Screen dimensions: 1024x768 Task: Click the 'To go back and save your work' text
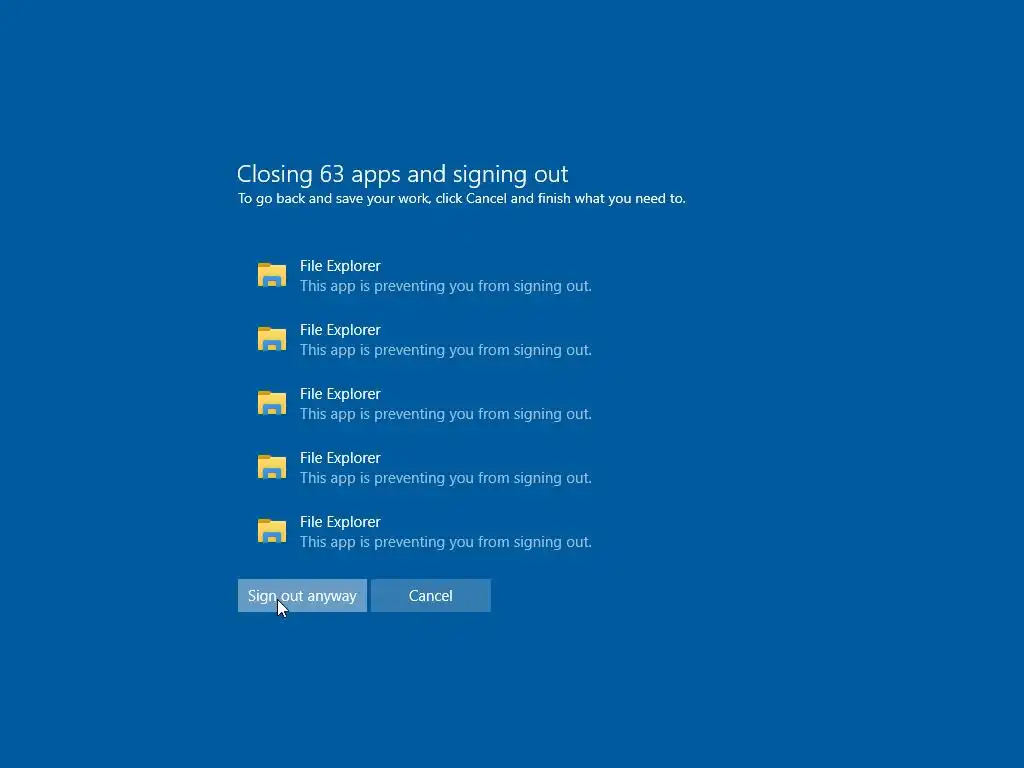(333, 199)
